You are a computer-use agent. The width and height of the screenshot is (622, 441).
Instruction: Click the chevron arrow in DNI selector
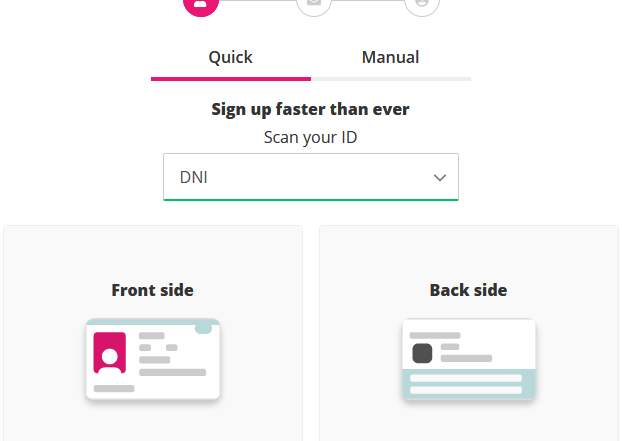[440, 178]
